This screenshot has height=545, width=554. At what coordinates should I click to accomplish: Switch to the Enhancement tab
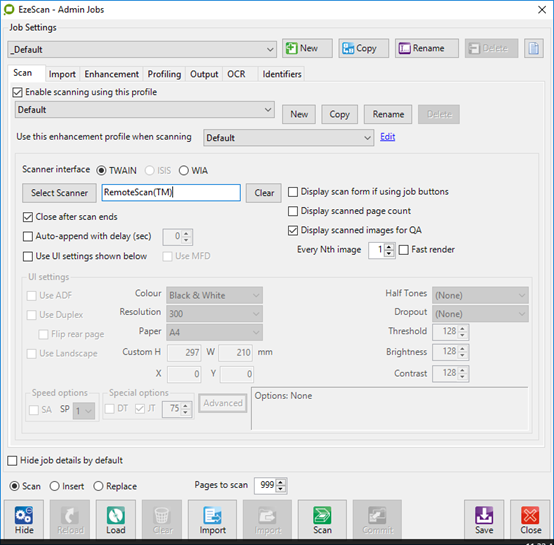[x=111, y=74]
